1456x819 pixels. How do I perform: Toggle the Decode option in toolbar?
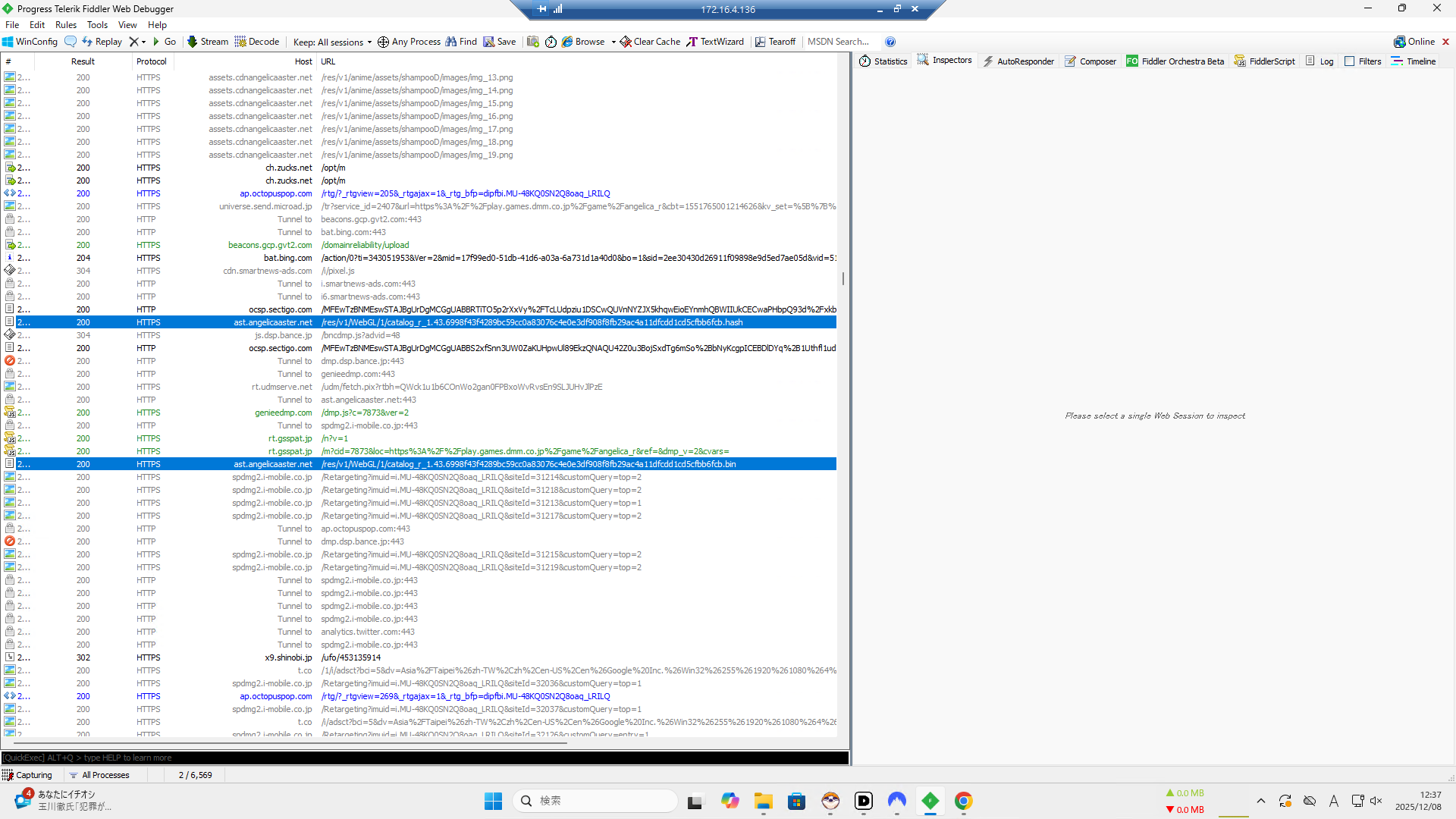pyautogui.click(x=257, y=42)
